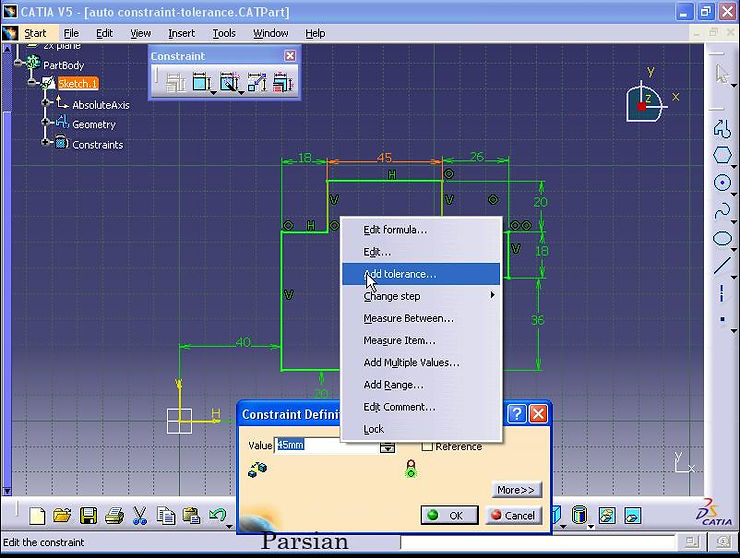This screenshot has width=740, height=558.
Task: Open the Undo history dropdown arrow
Action: (x=229, y=526)
